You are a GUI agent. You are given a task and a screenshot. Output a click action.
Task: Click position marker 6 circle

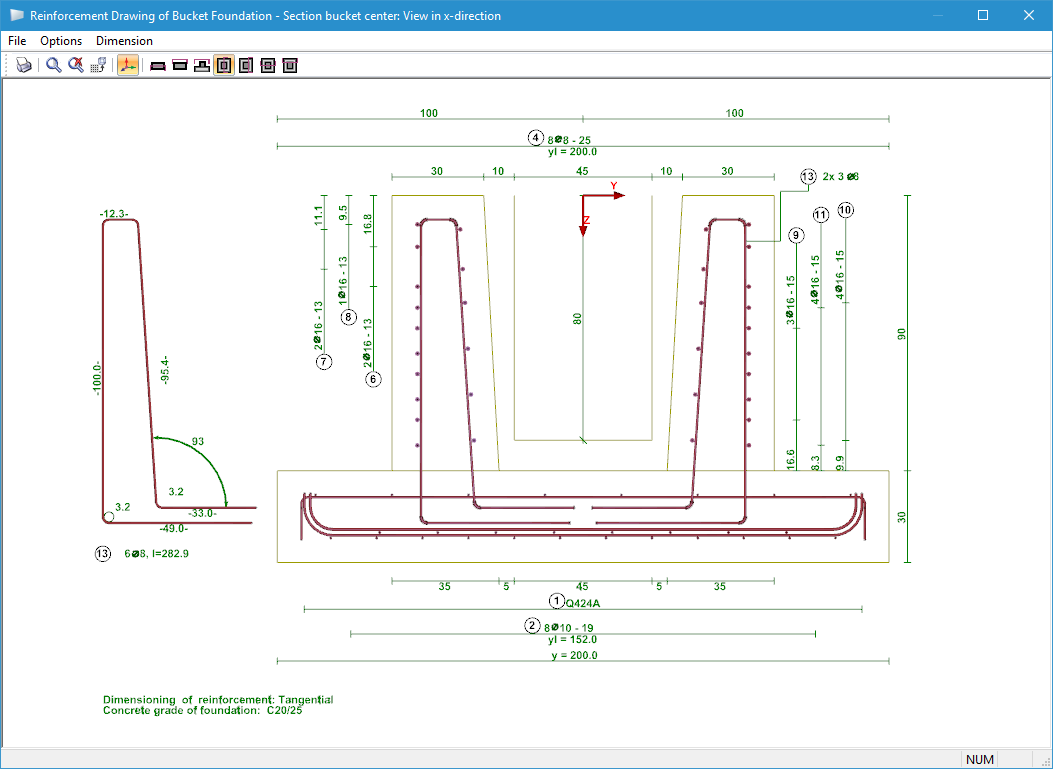pyautogui.click(x=373, y=379)
